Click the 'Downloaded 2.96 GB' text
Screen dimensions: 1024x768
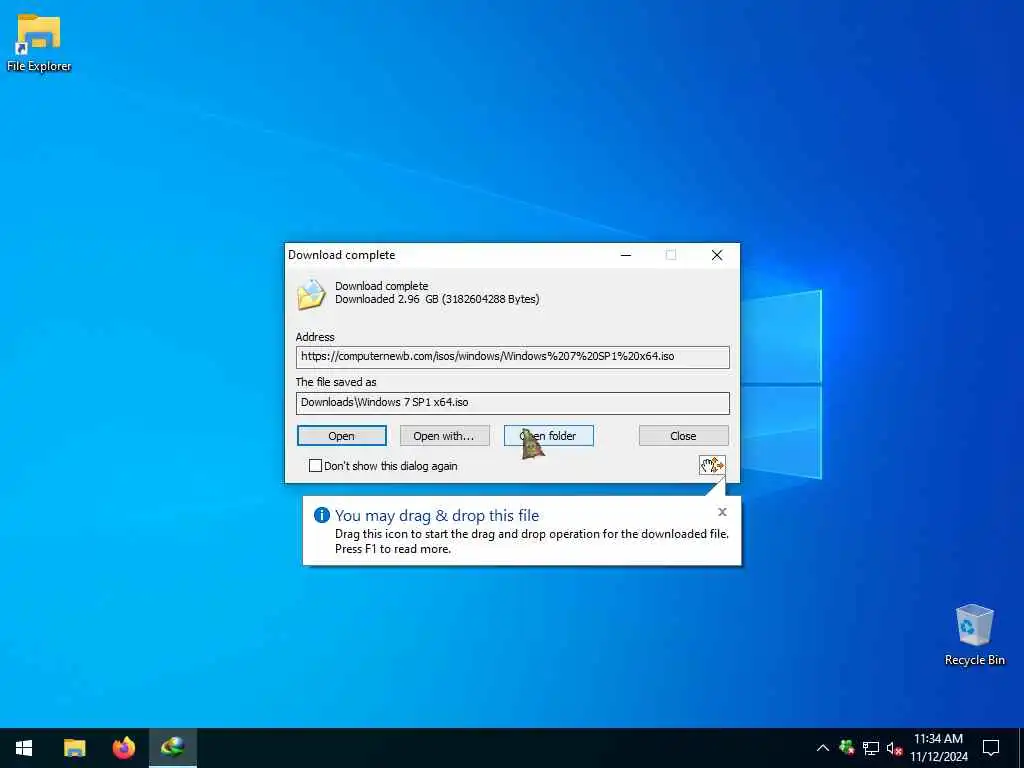(437, 299)
